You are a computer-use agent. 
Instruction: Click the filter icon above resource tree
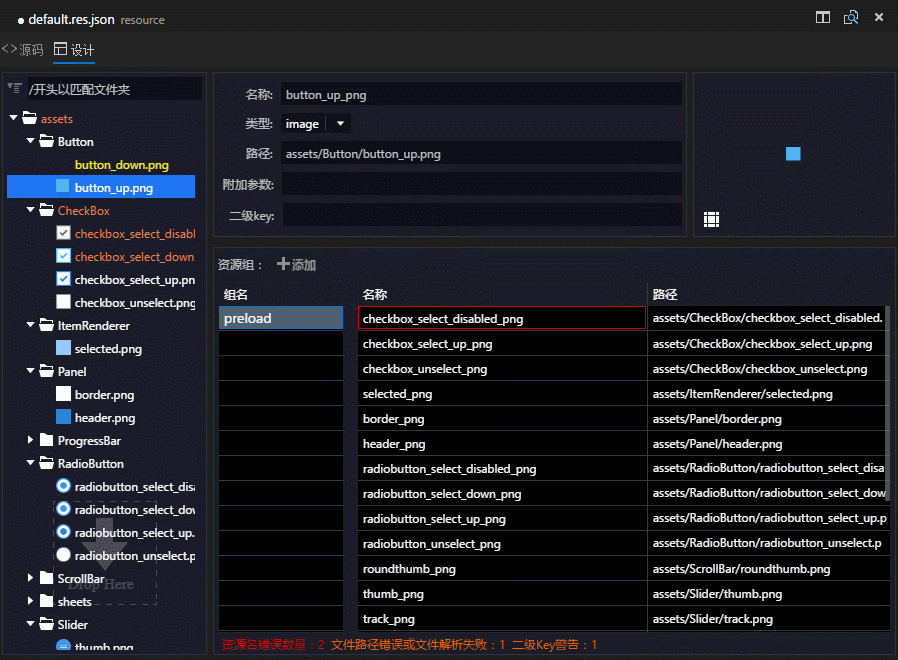tap(12, 88)
